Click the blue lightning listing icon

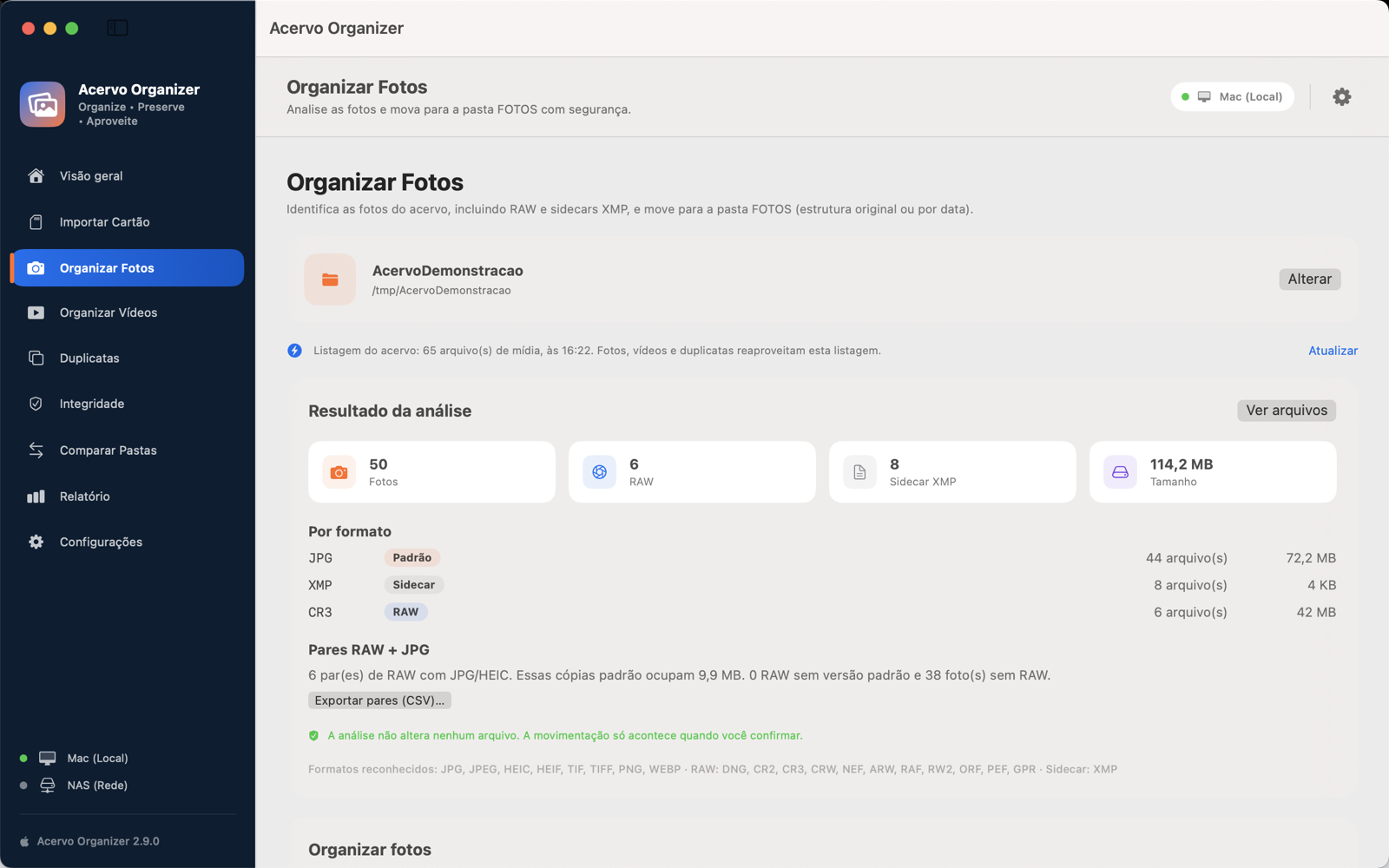tap(295, 351)
